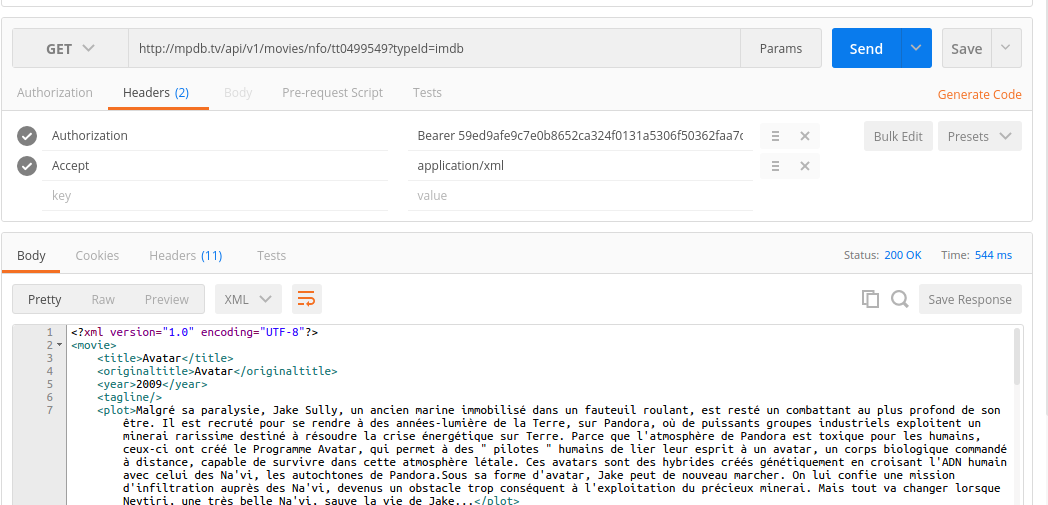Select the Pretty view mode
Screen dimensions: 1048x505
point(44,299)
